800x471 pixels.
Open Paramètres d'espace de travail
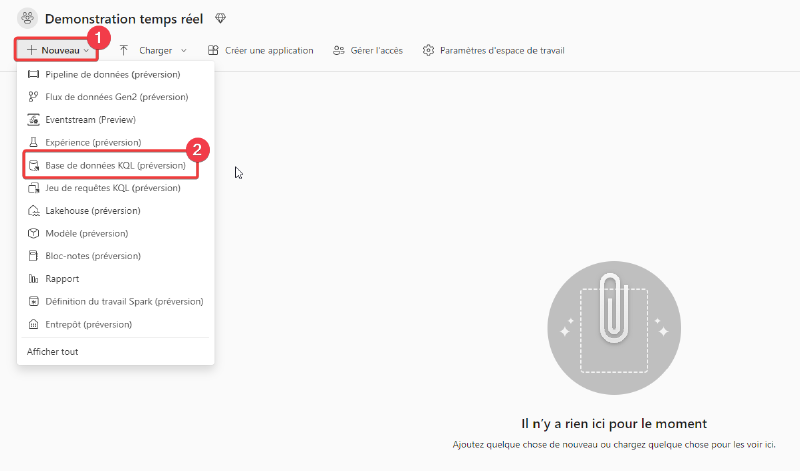493,51
